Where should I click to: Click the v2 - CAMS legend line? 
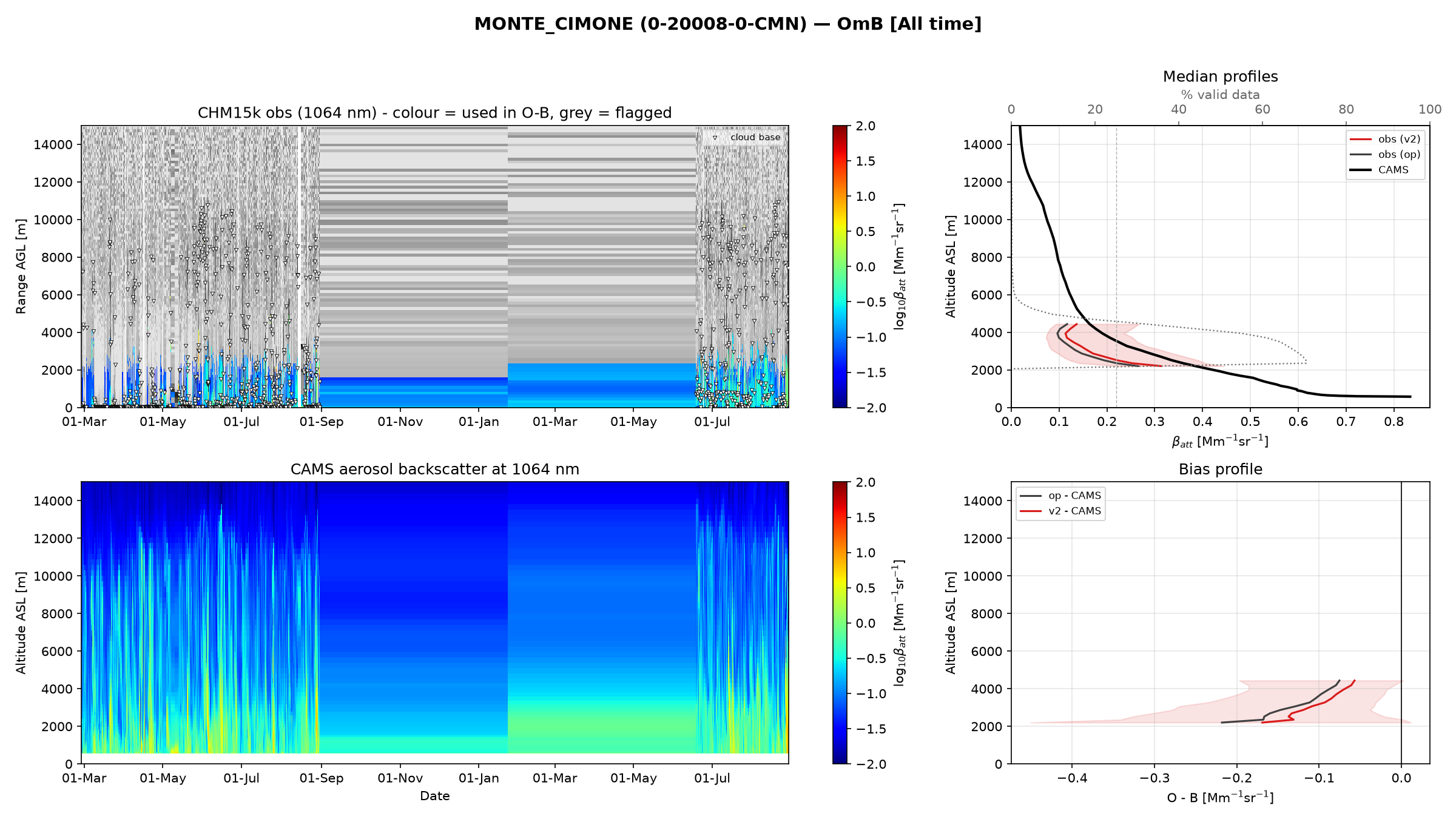pos(1031,511)
